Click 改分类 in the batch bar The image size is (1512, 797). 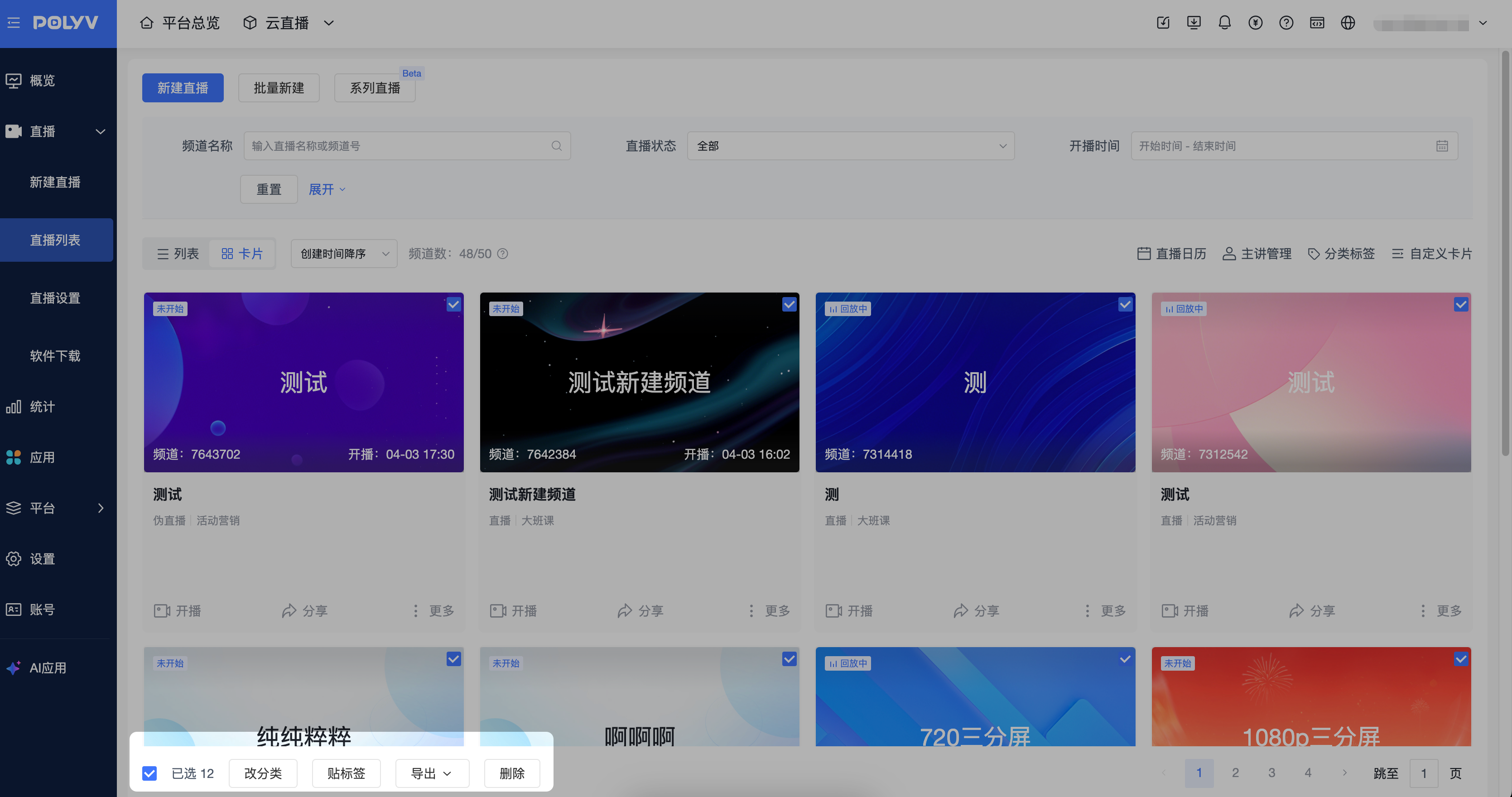tap(263, 773)
